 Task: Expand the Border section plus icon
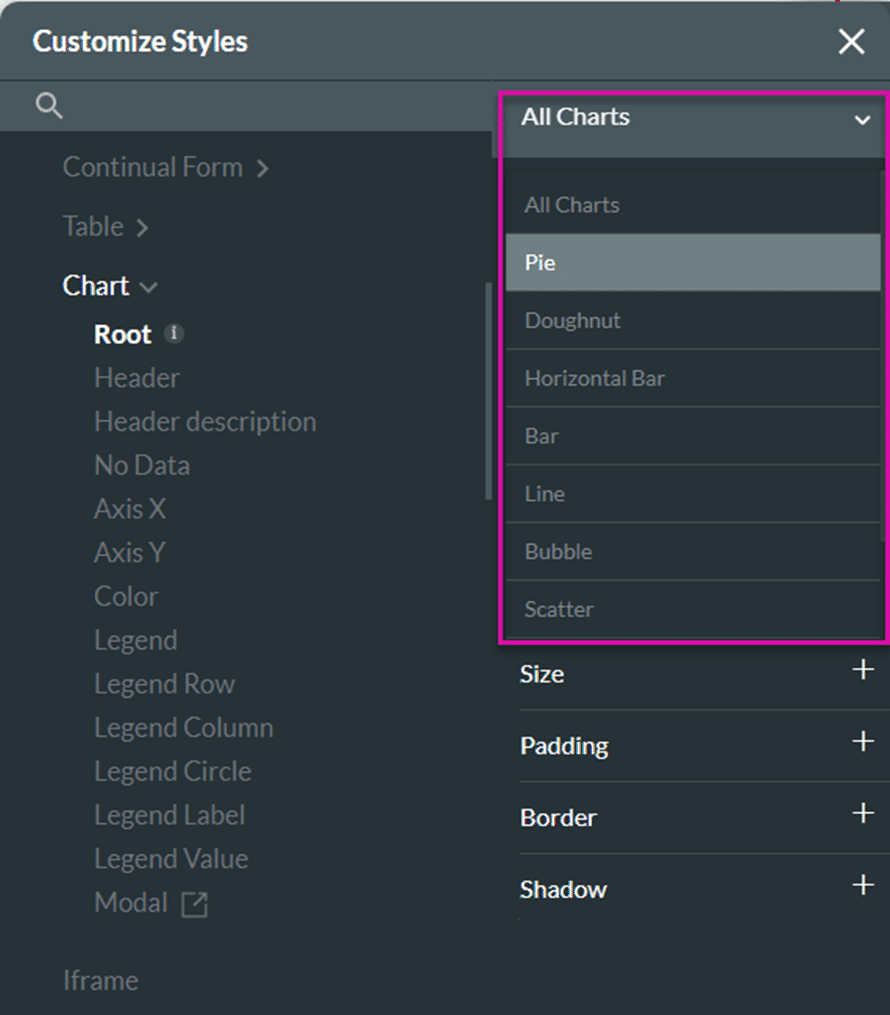tap(862, 814)
